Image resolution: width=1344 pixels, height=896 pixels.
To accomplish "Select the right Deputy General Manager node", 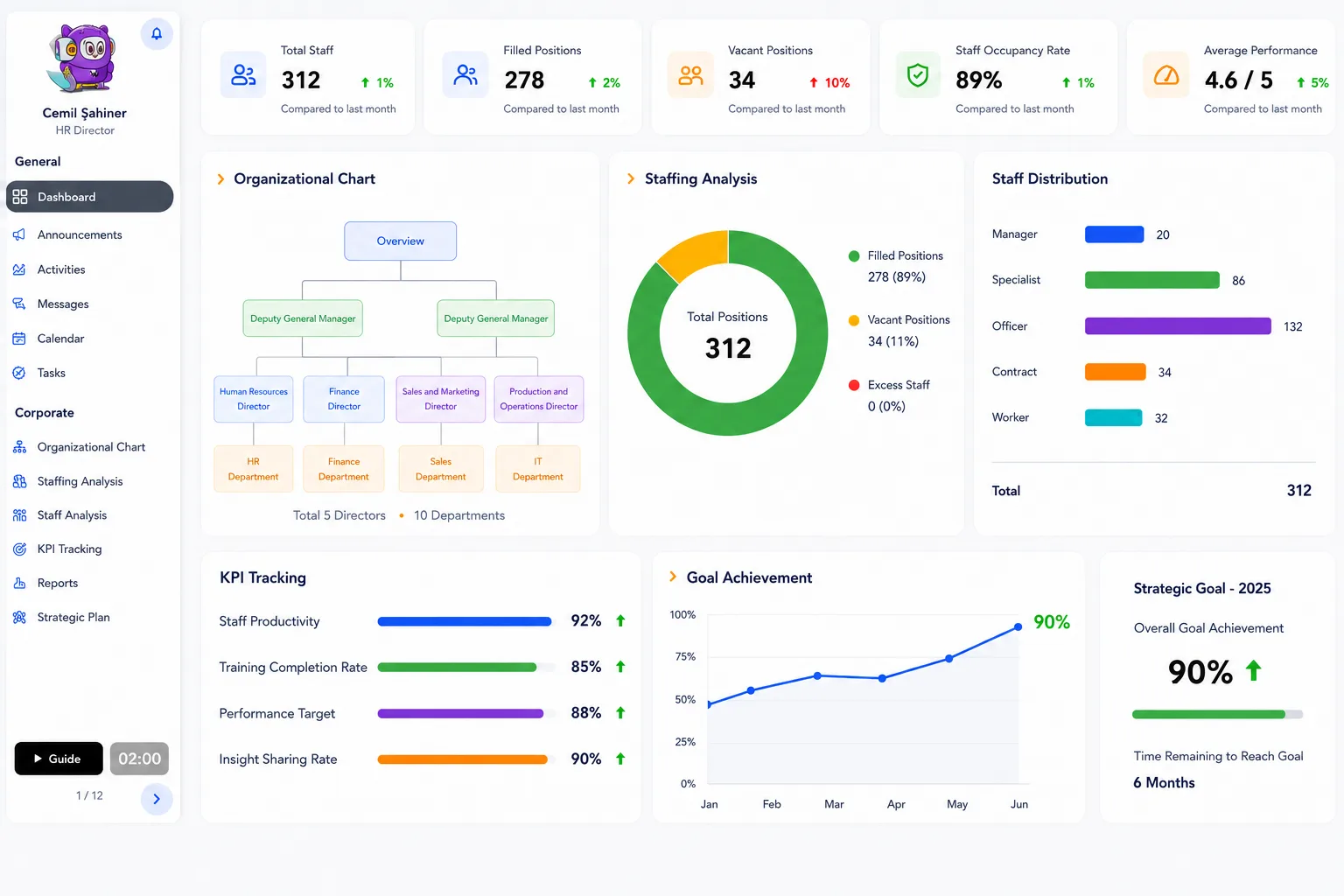I will coord(496,318).
